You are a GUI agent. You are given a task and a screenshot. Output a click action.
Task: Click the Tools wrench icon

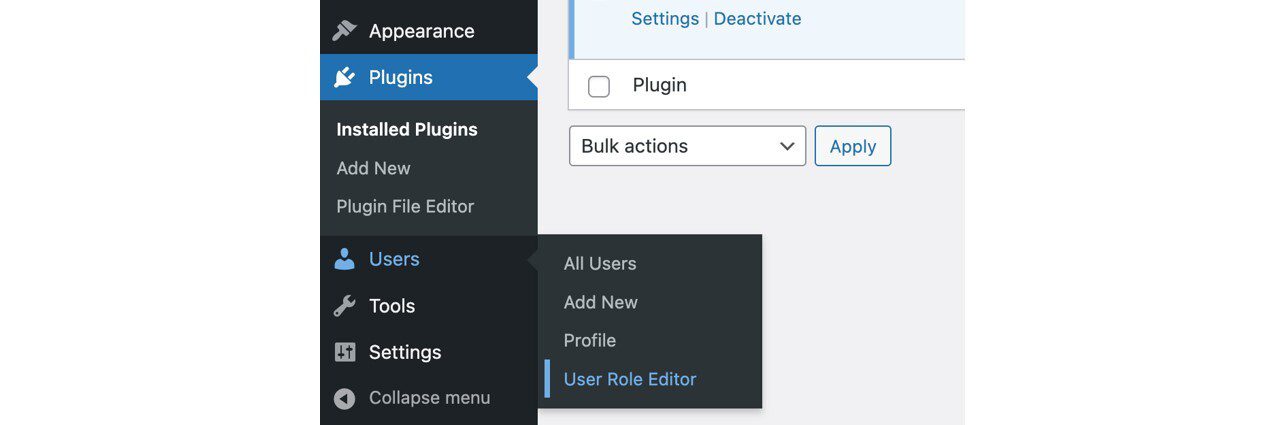tap(344, 306)
